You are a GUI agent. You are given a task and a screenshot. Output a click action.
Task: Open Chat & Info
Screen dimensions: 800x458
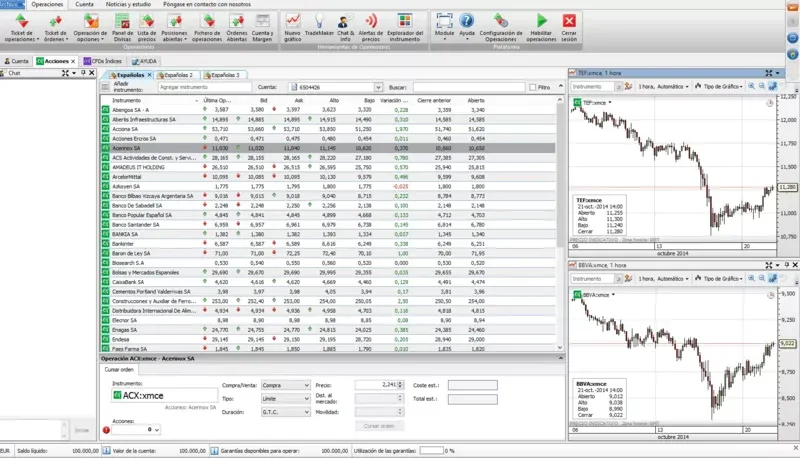pos(345,28)
